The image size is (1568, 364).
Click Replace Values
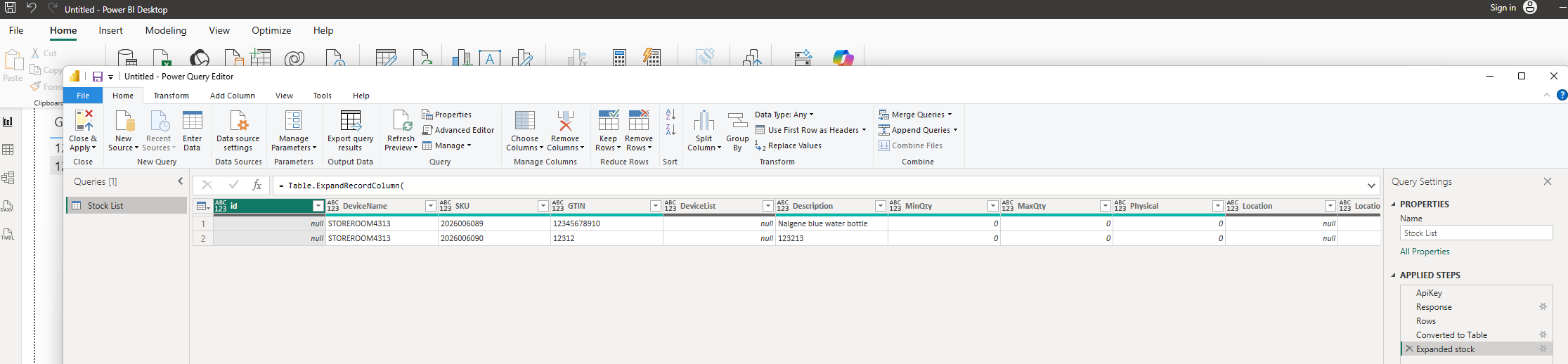point(789,145)
